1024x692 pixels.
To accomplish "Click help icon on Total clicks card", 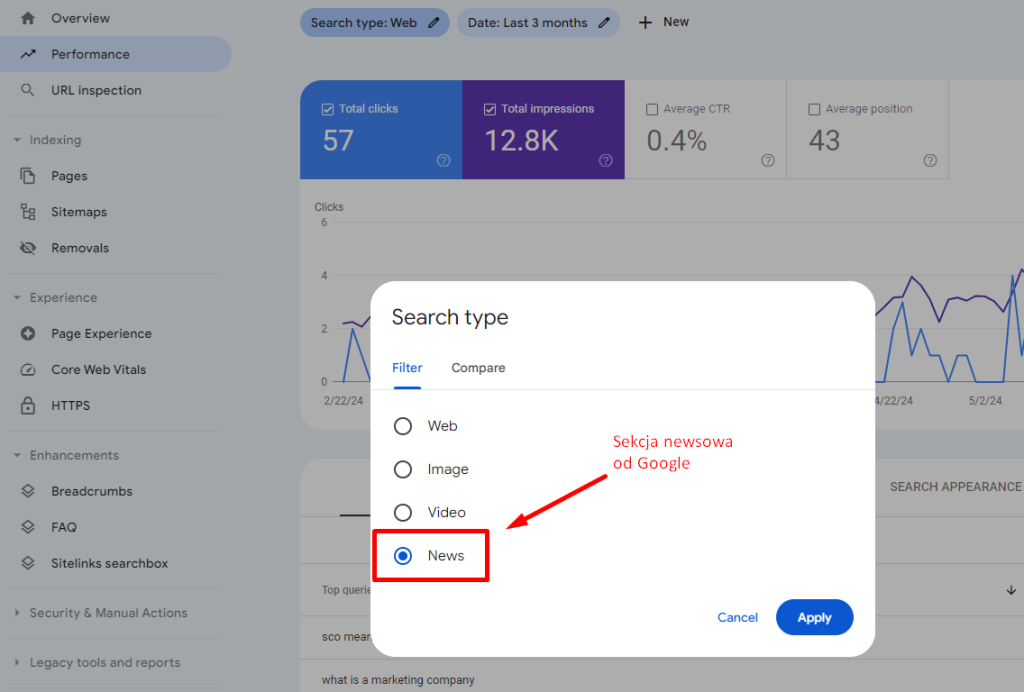I will click(x=443, y=160).
